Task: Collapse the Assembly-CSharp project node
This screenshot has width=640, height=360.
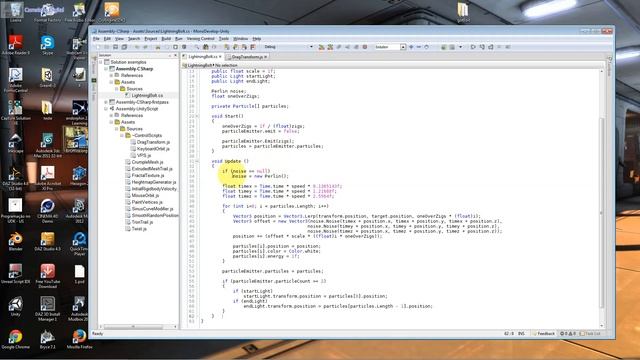Action: (x=106, y=69)
